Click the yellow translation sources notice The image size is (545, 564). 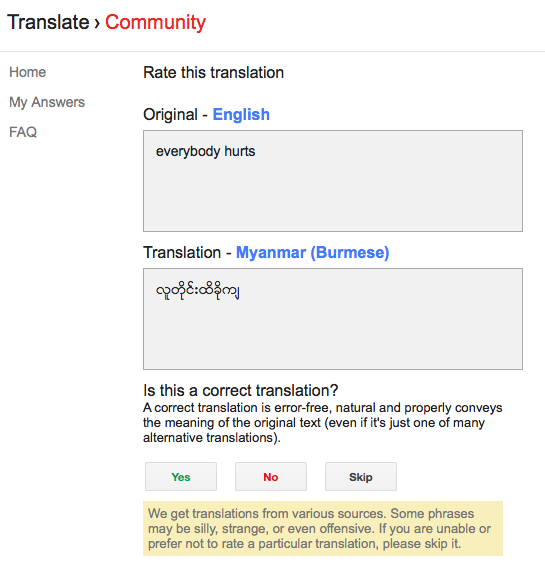tap(323, 528)
